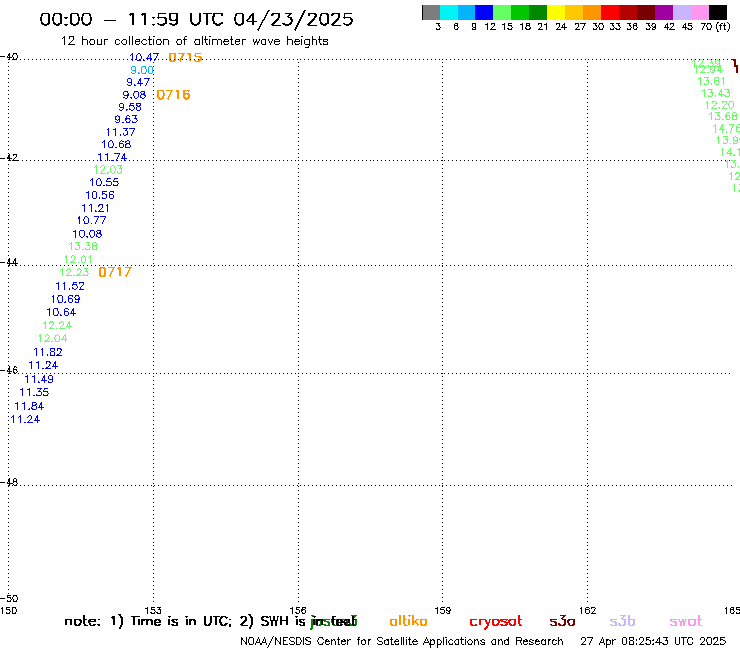This screenshot has width=740, height=650.
Task: Click the longitude axis label 153
Action: [153, 610]
